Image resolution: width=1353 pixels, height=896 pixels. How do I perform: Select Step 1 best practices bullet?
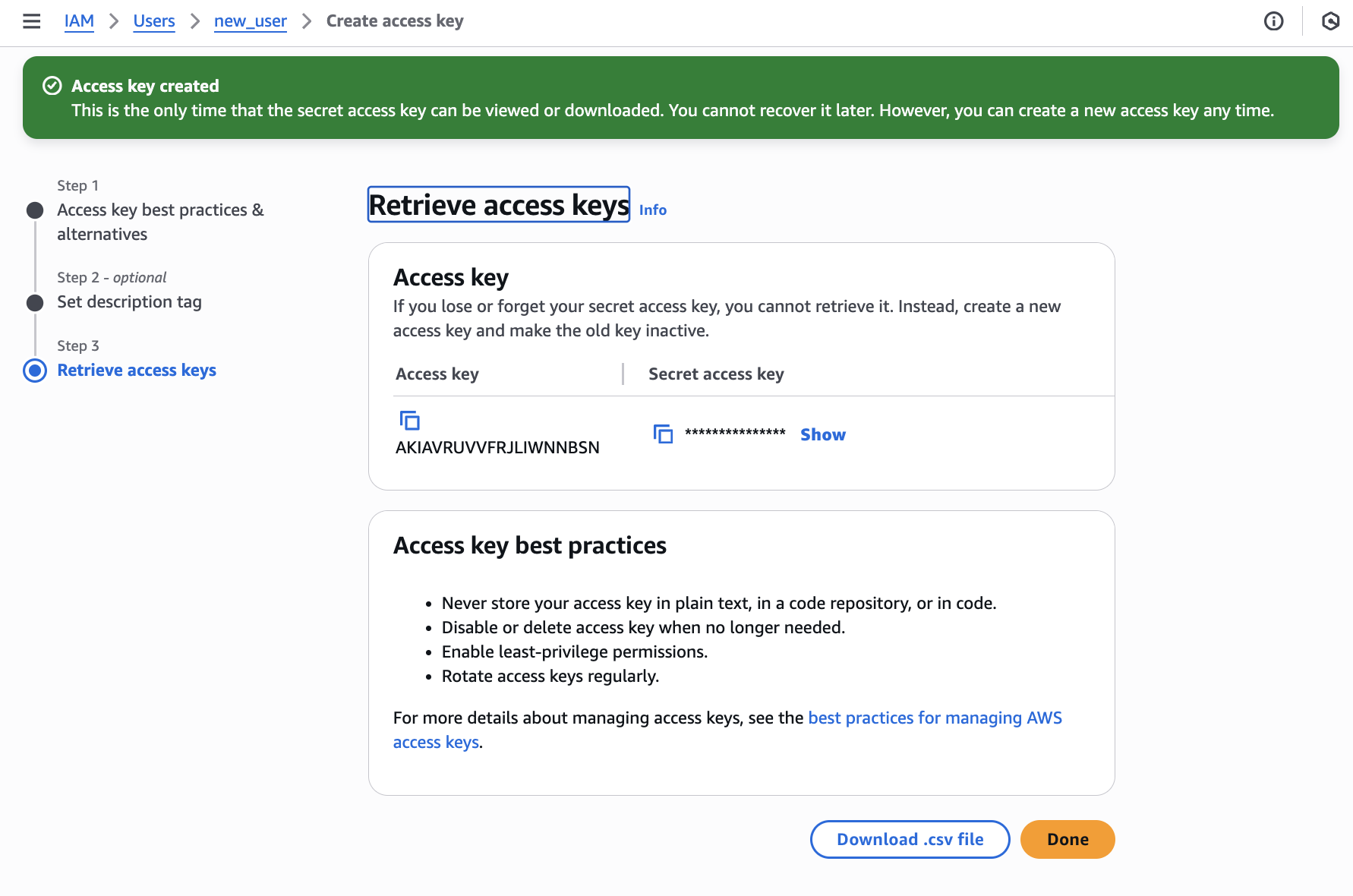coord(35,210)
